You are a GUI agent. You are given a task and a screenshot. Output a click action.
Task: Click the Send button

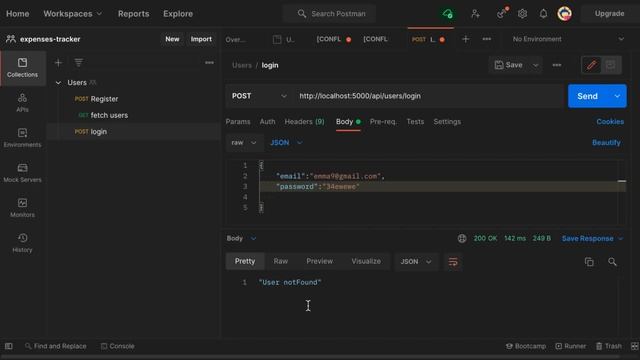[588, 96]
